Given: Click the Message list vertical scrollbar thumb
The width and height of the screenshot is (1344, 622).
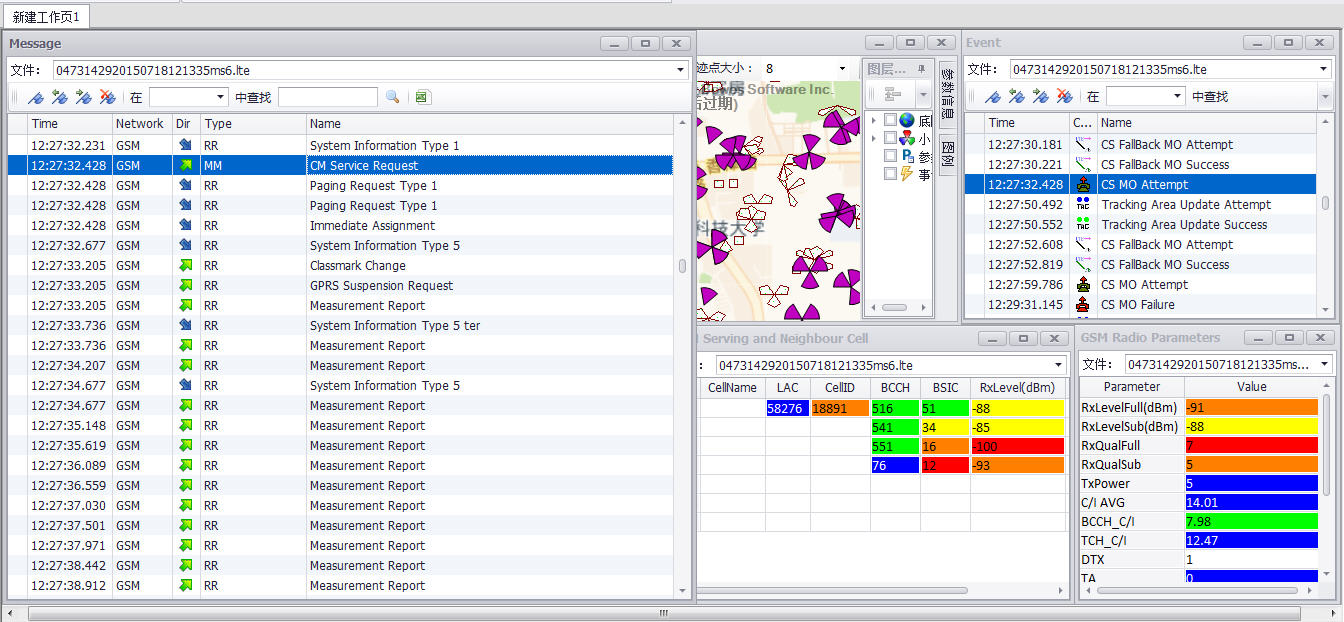Looking at the screenshot, I should (x=683, y=266).
